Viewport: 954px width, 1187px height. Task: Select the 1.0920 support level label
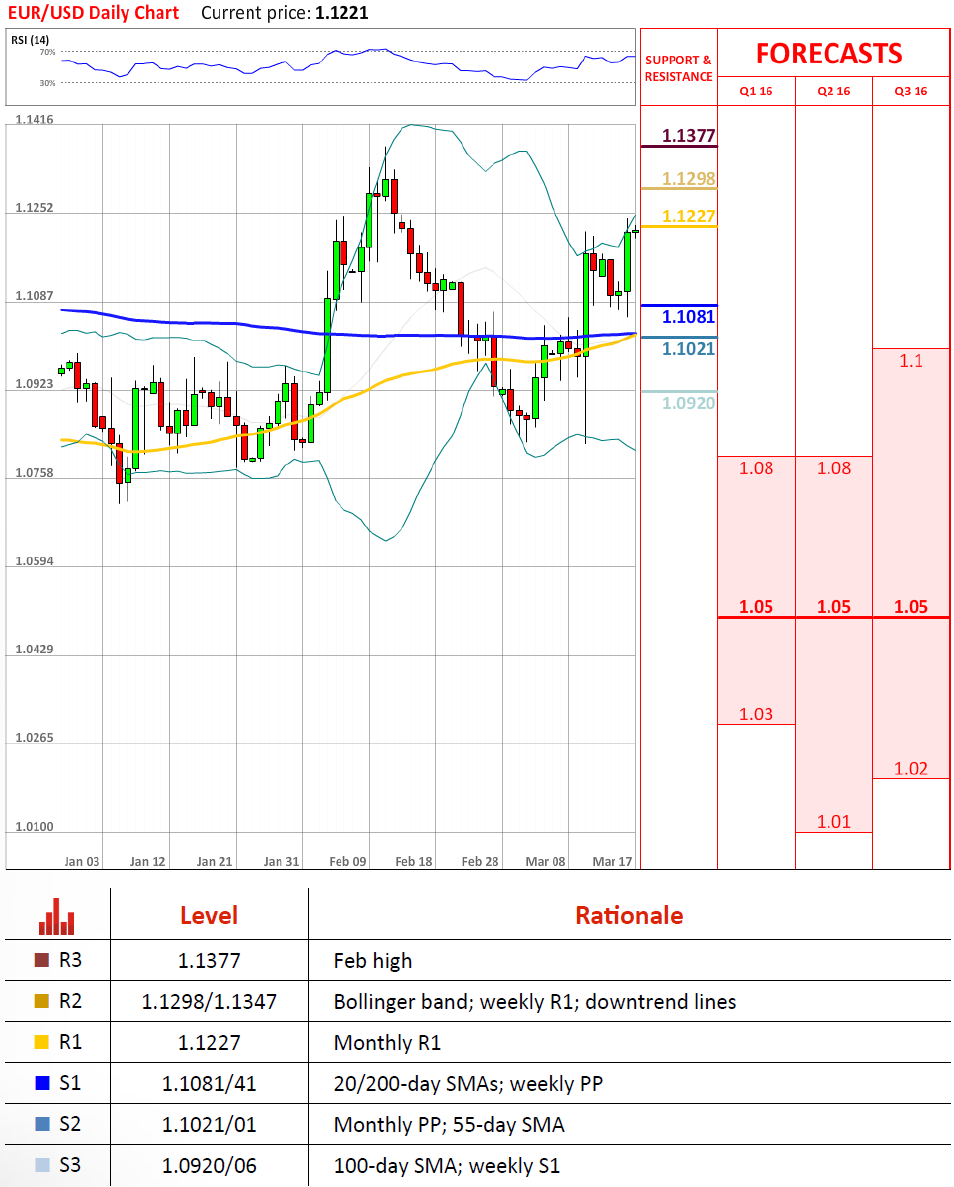click(x=689, y=402)
